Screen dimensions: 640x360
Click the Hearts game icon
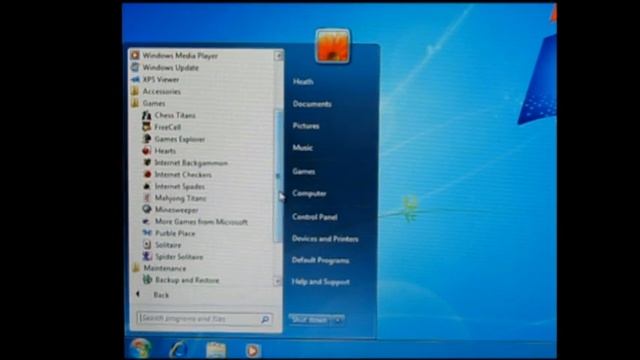coord(147,151)
